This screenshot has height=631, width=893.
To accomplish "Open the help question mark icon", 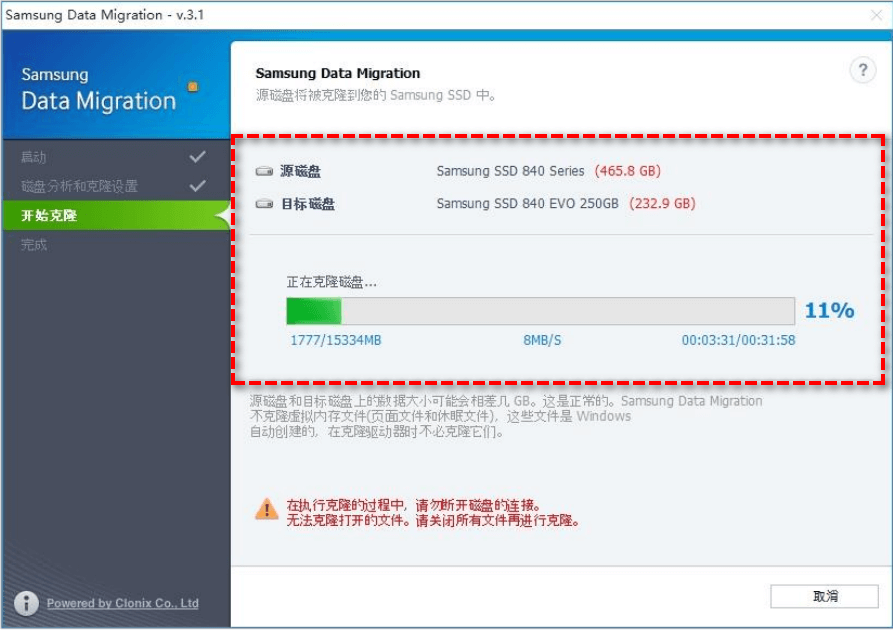I will pos(861,70).
